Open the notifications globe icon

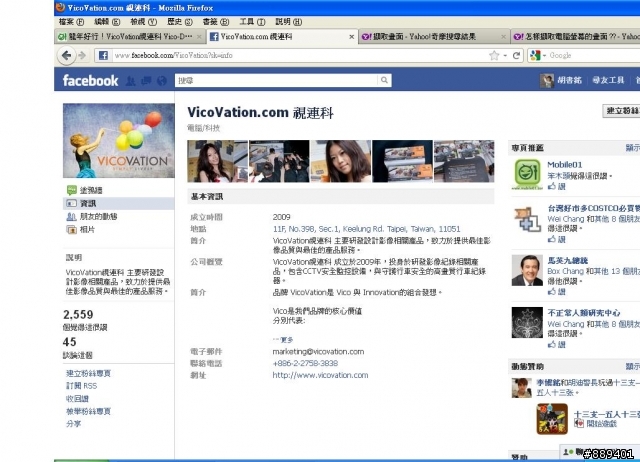(162, 81)
